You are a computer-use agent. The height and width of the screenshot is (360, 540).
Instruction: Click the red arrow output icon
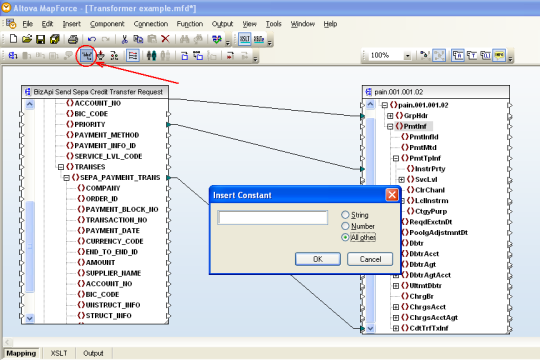230,55
